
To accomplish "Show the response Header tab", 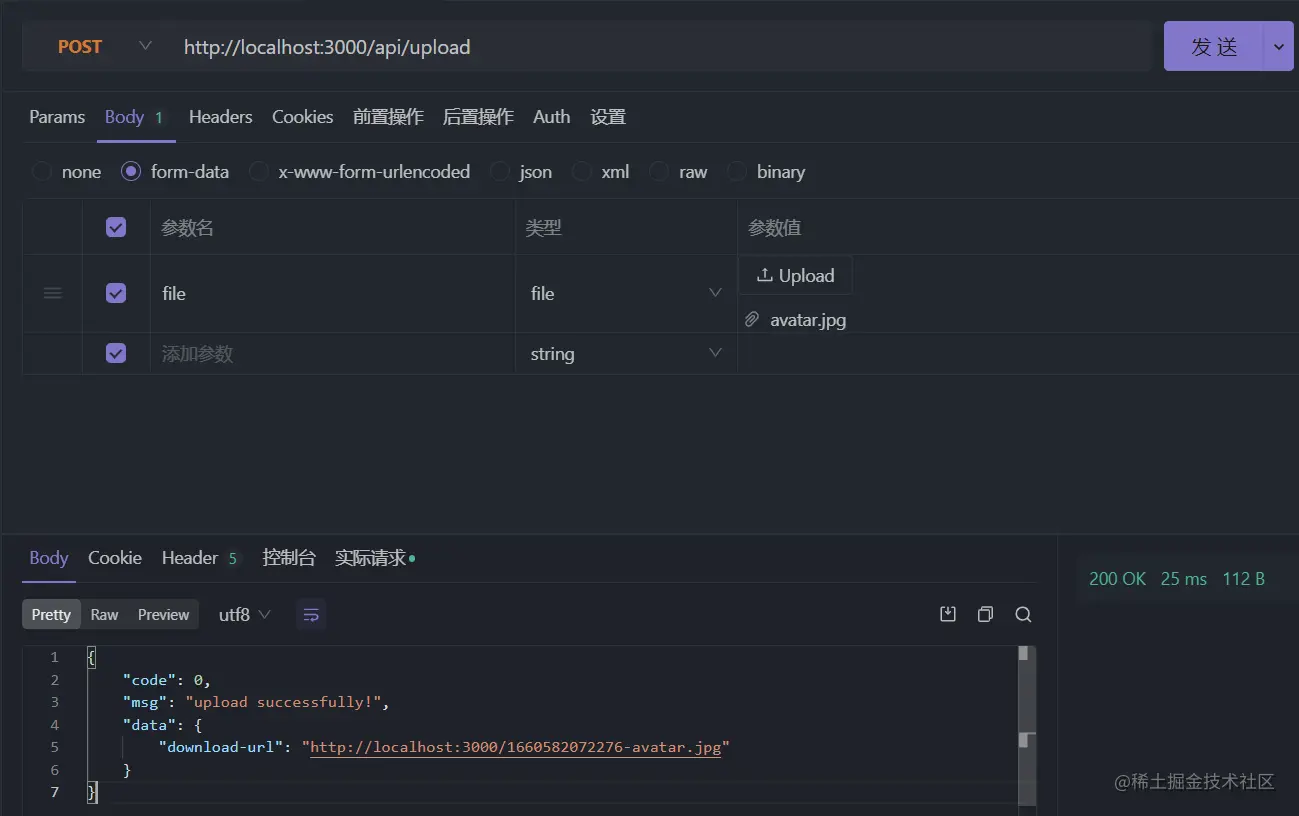I will point(201,558).
